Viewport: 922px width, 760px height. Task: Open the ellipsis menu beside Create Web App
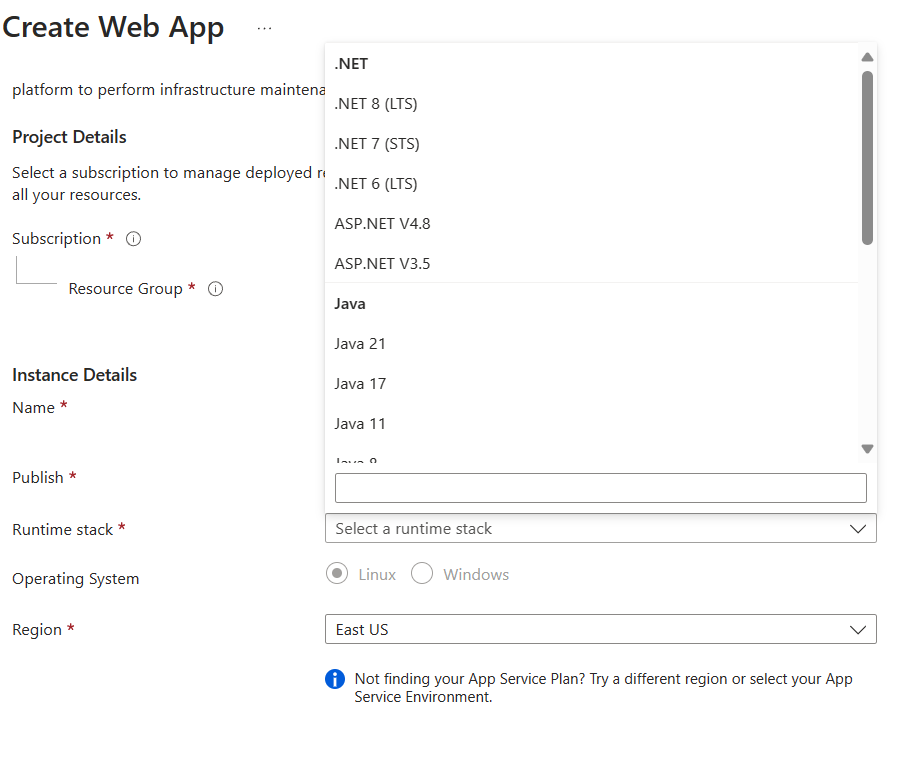264,29
